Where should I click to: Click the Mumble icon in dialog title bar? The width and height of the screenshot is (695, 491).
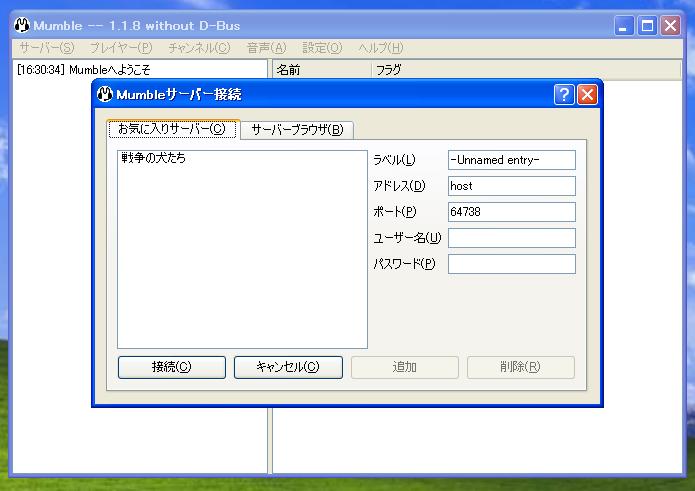(x=105, y=95)
